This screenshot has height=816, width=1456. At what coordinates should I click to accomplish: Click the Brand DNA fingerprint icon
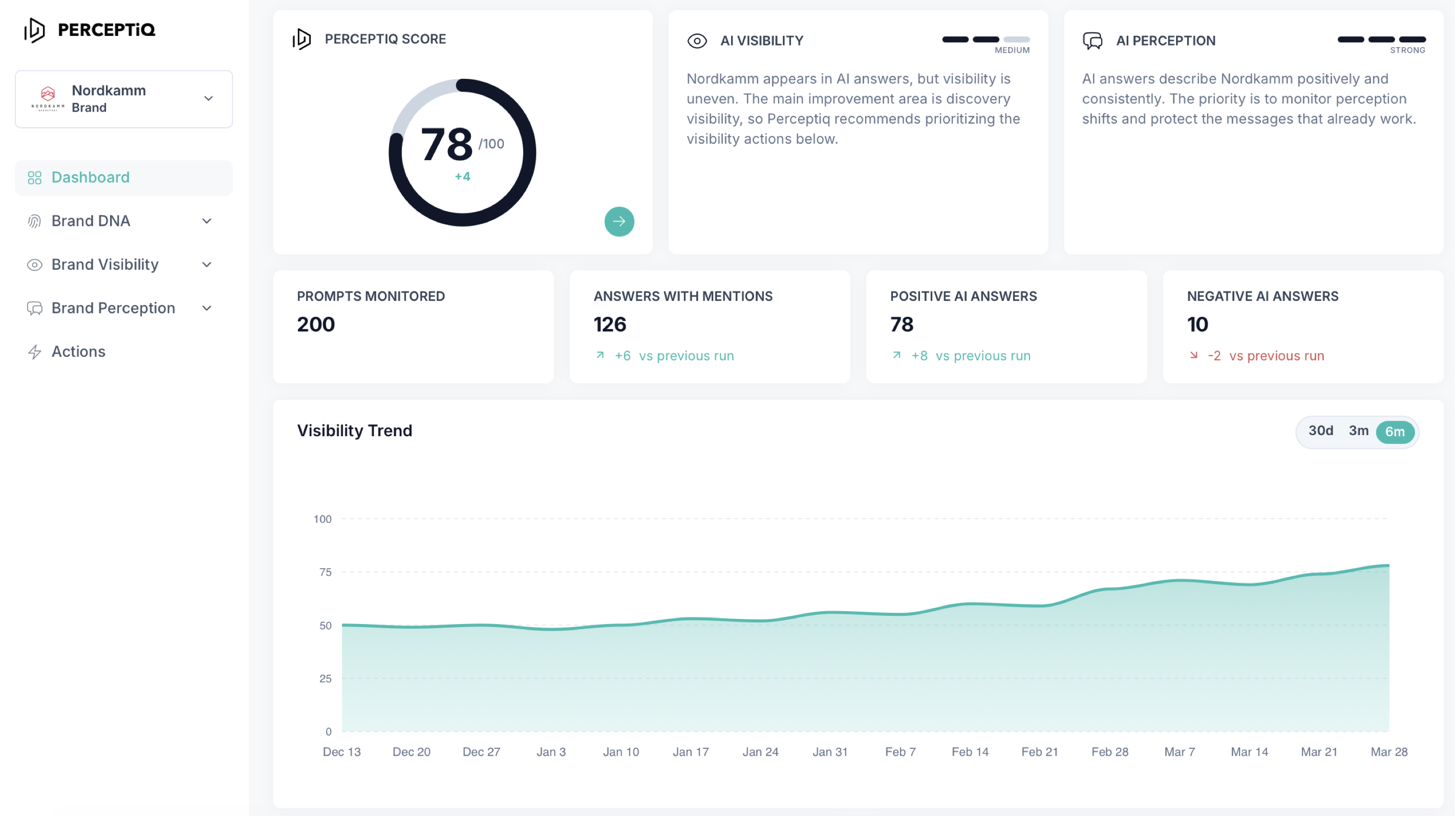tap(34, 222)
